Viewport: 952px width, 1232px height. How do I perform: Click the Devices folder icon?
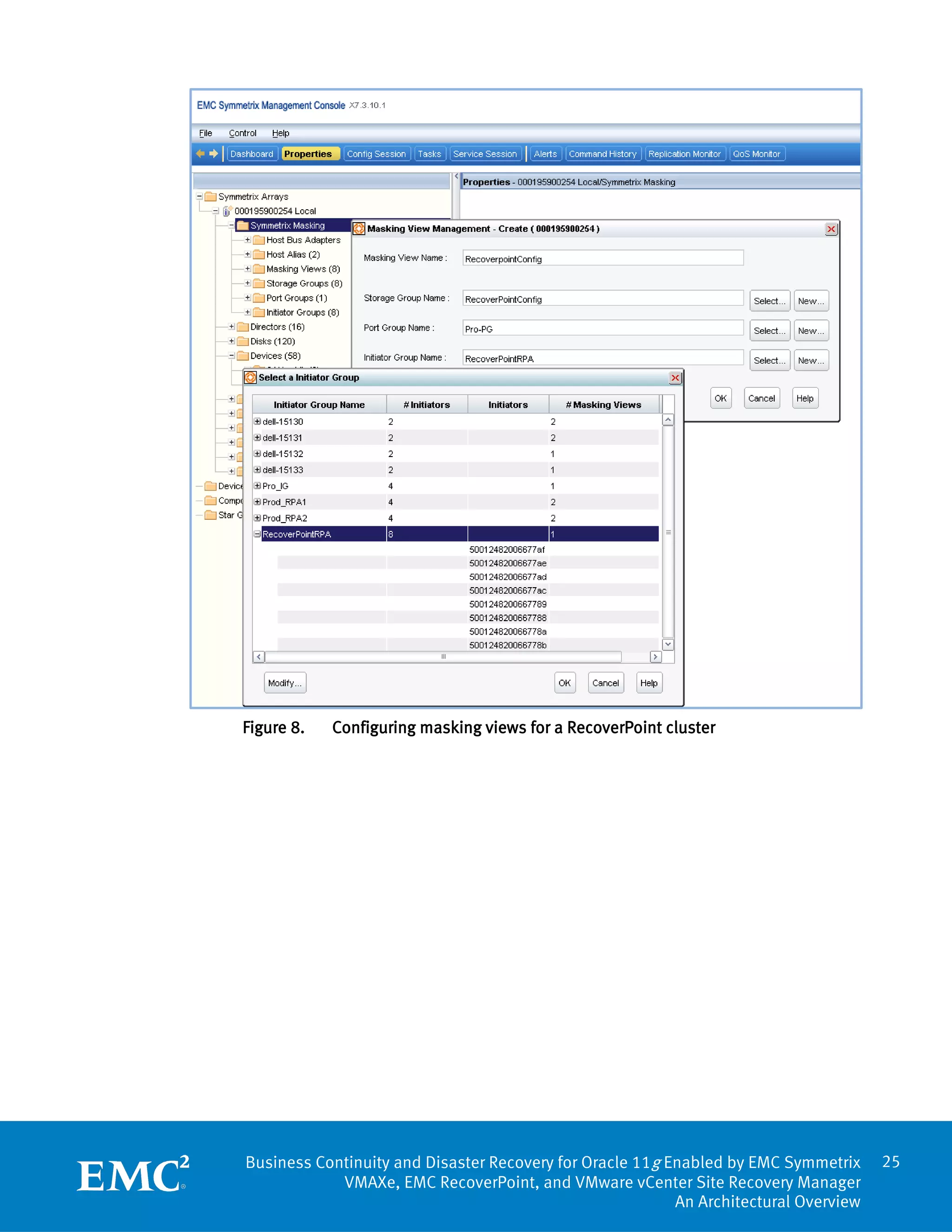[243, 356]
